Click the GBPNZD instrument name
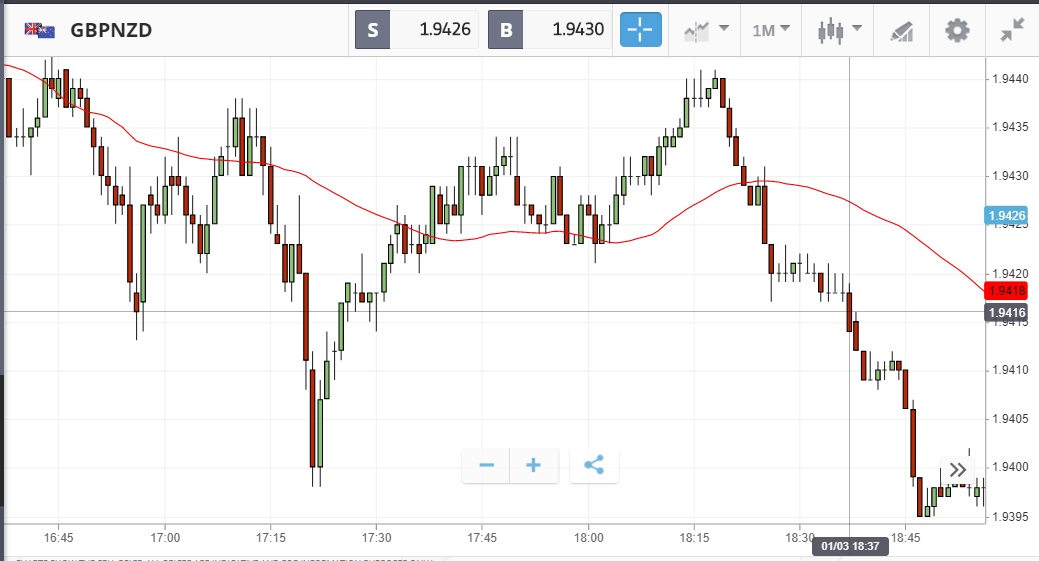Viewport: 1039px width, 561px height. click(x=111, y=30)
